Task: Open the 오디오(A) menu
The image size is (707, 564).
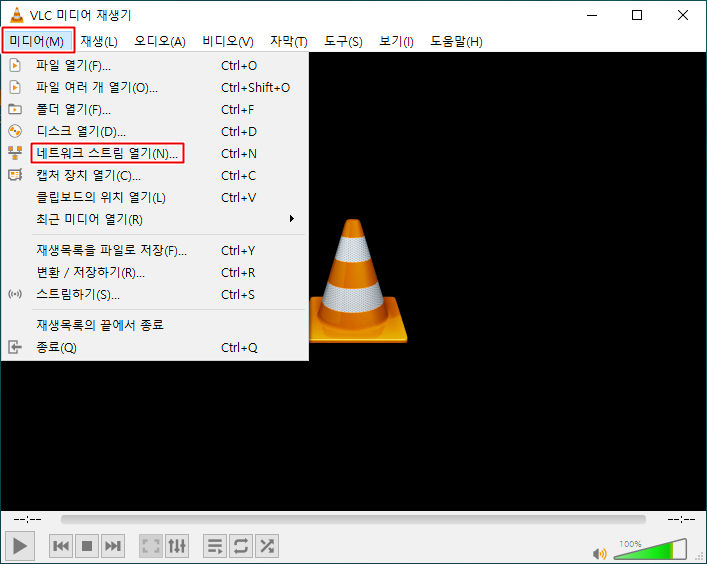Action: (x=160, y=41)
